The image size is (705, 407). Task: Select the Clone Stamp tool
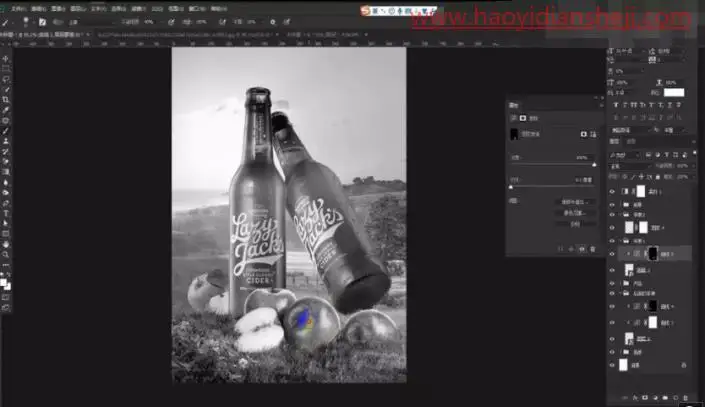pos(6,141)
